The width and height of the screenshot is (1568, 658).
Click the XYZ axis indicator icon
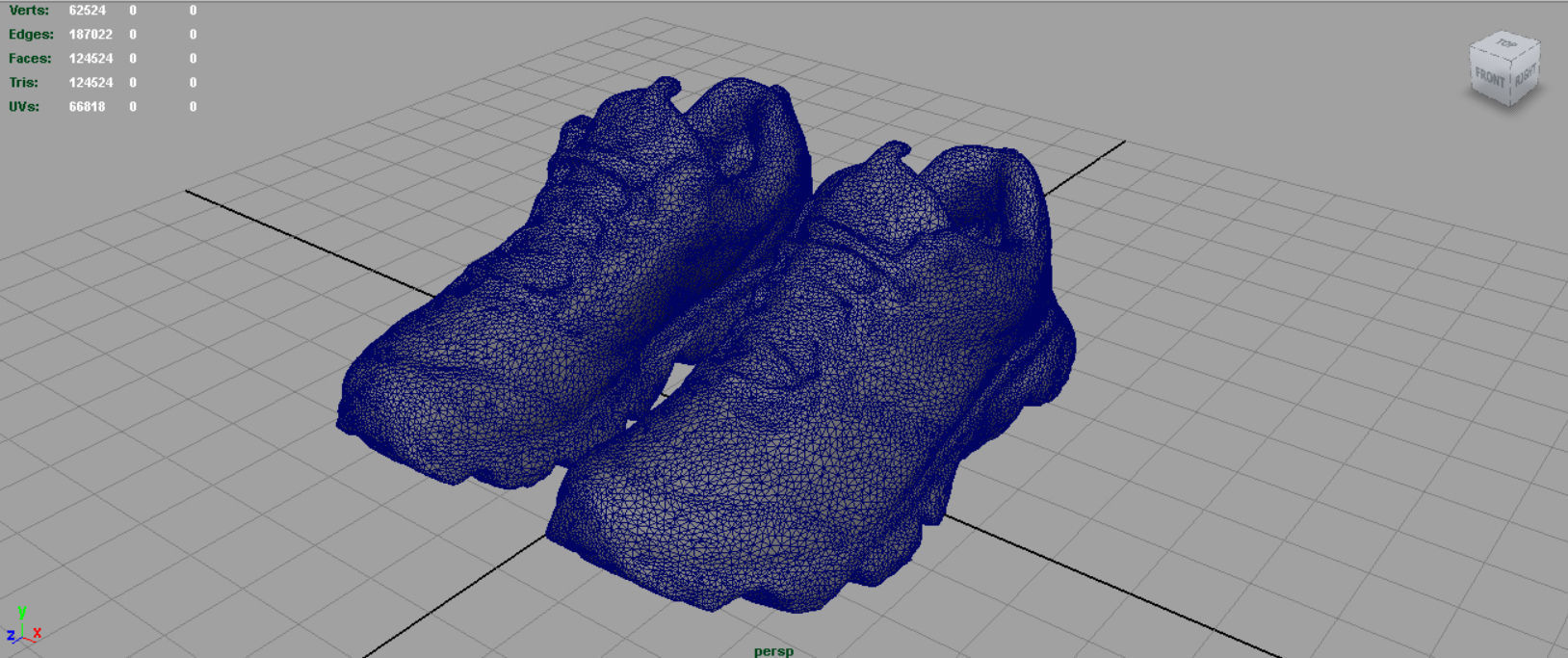23,626
